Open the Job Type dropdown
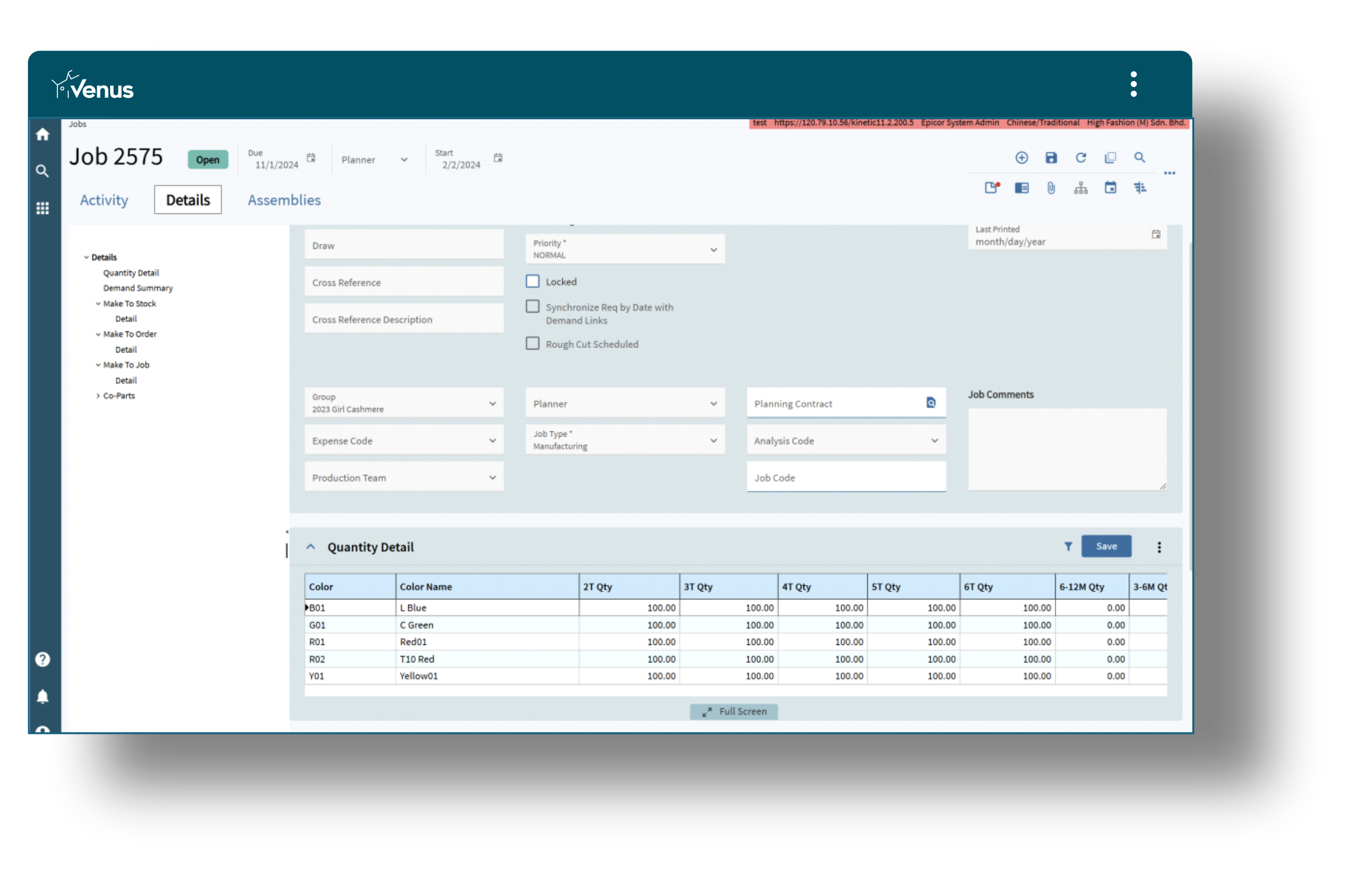 pos(715,439)
